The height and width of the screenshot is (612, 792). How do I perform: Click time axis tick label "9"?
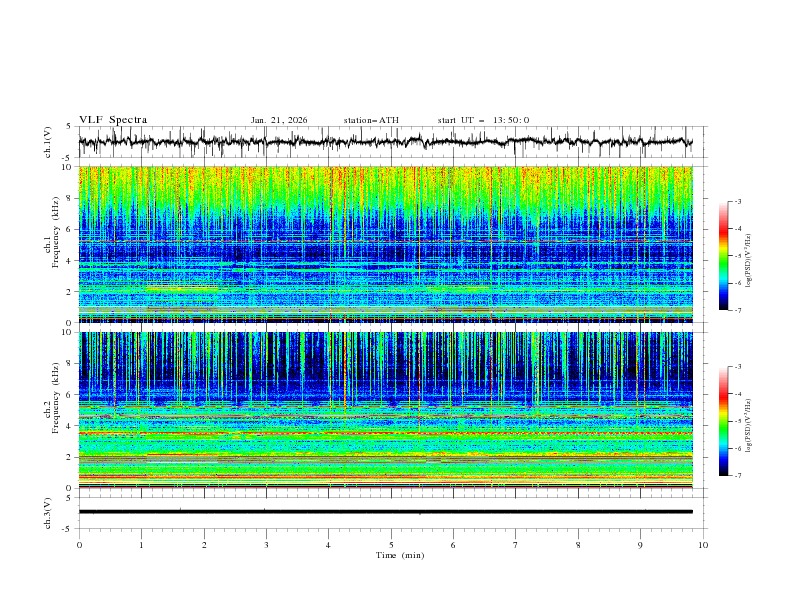point(640,545)
